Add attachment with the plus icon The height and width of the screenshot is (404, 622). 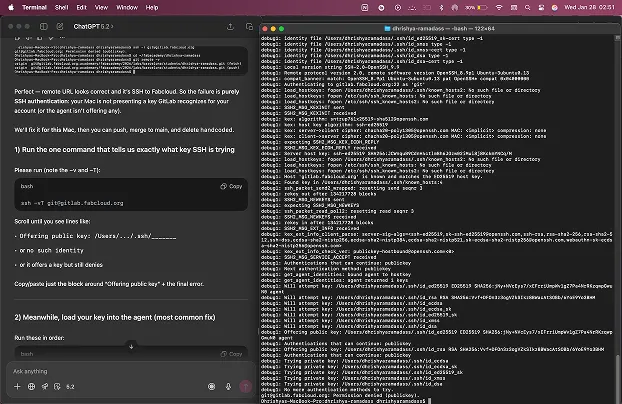pos(17,387)
